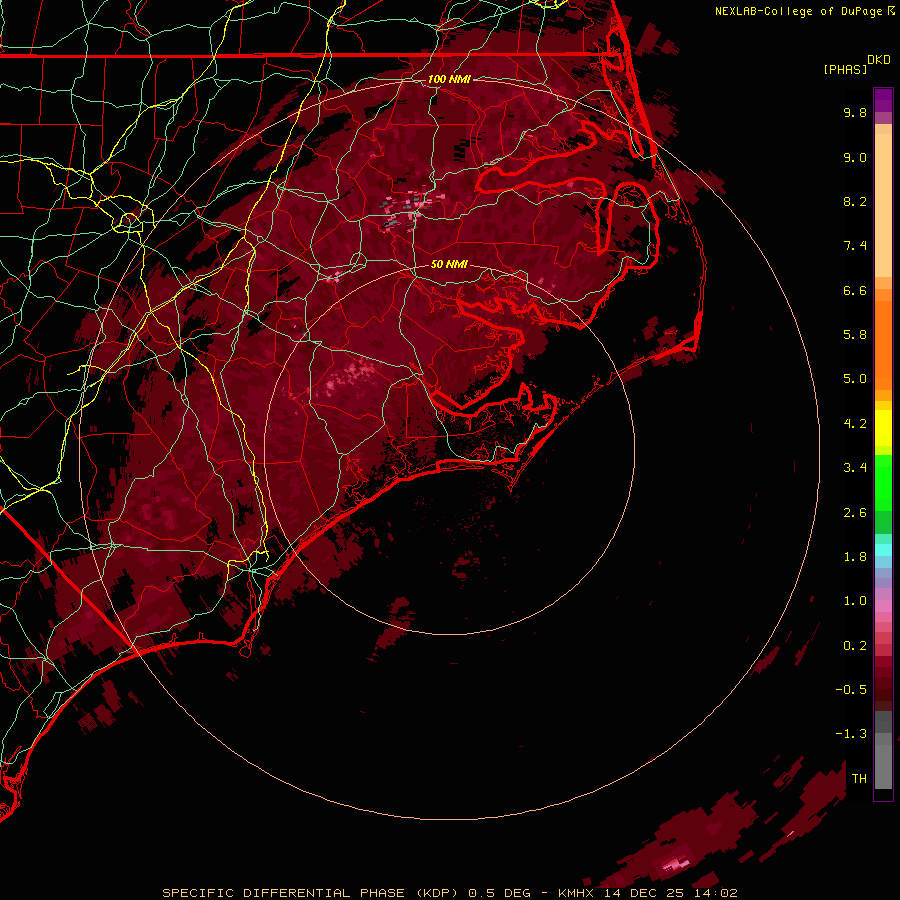The height and width of the screenshot is (900, 900).
Task: Pick the purple top segment of color bar
Action: [883, 100]
